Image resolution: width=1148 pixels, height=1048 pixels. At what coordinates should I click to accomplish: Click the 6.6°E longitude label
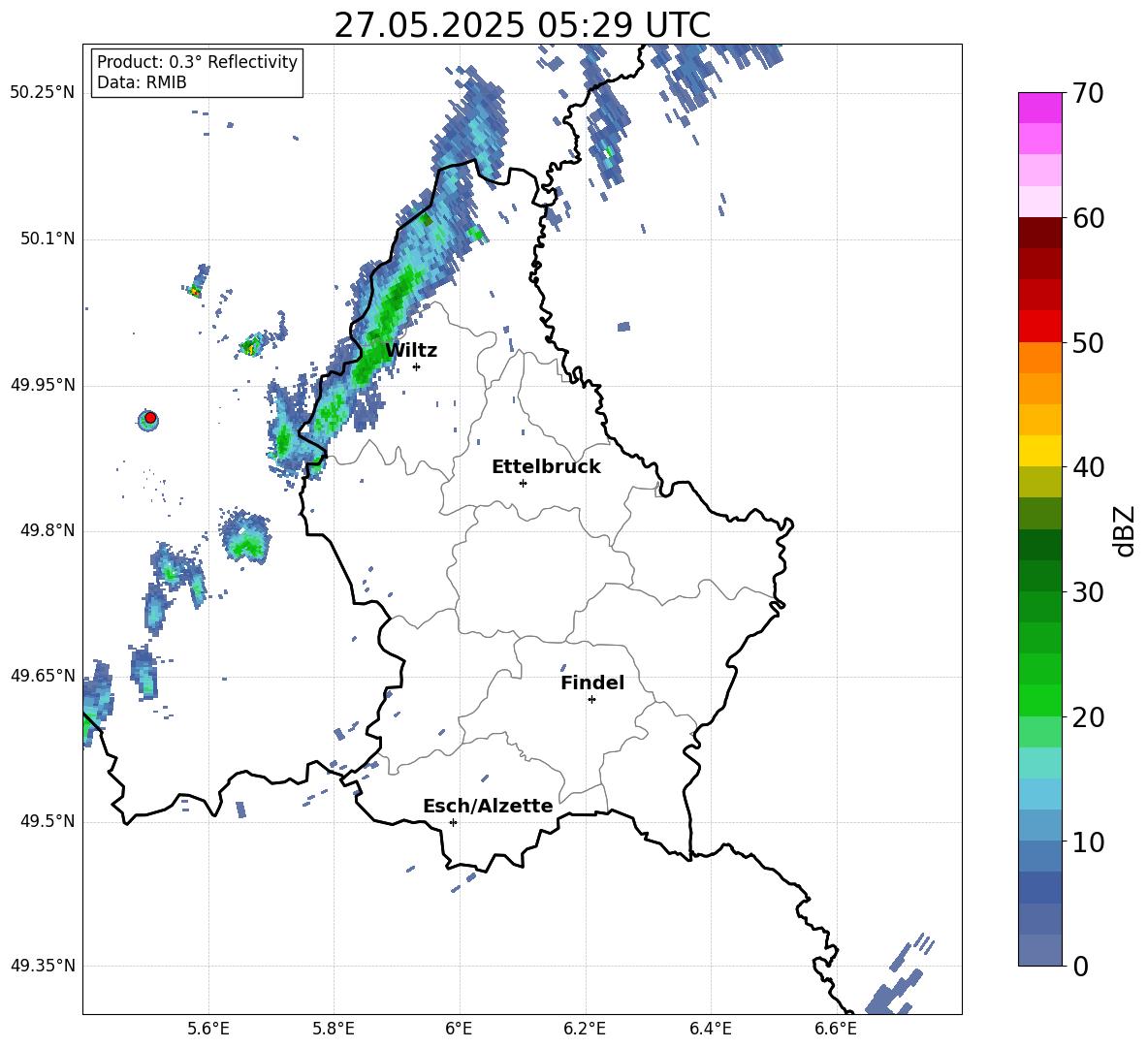(836, 1029)
